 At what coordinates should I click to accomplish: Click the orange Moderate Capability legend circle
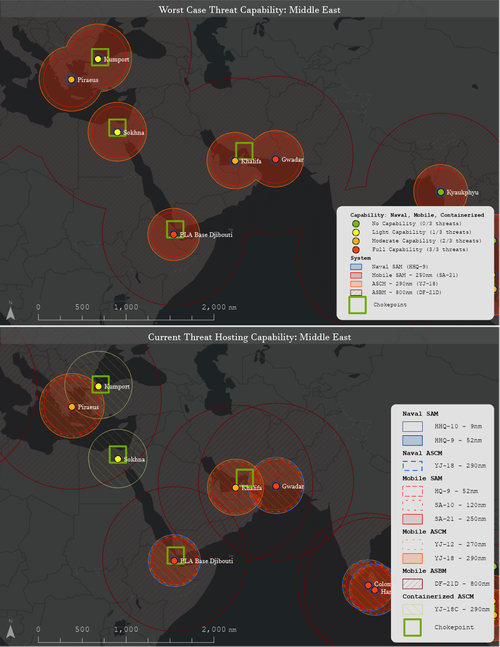coord(356,241)
